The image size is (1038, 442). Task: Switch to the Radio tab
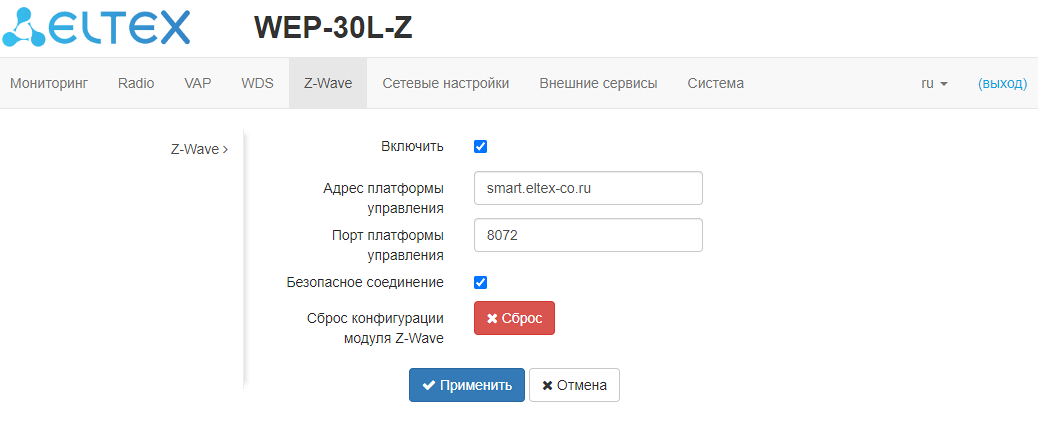click(136, 84)
